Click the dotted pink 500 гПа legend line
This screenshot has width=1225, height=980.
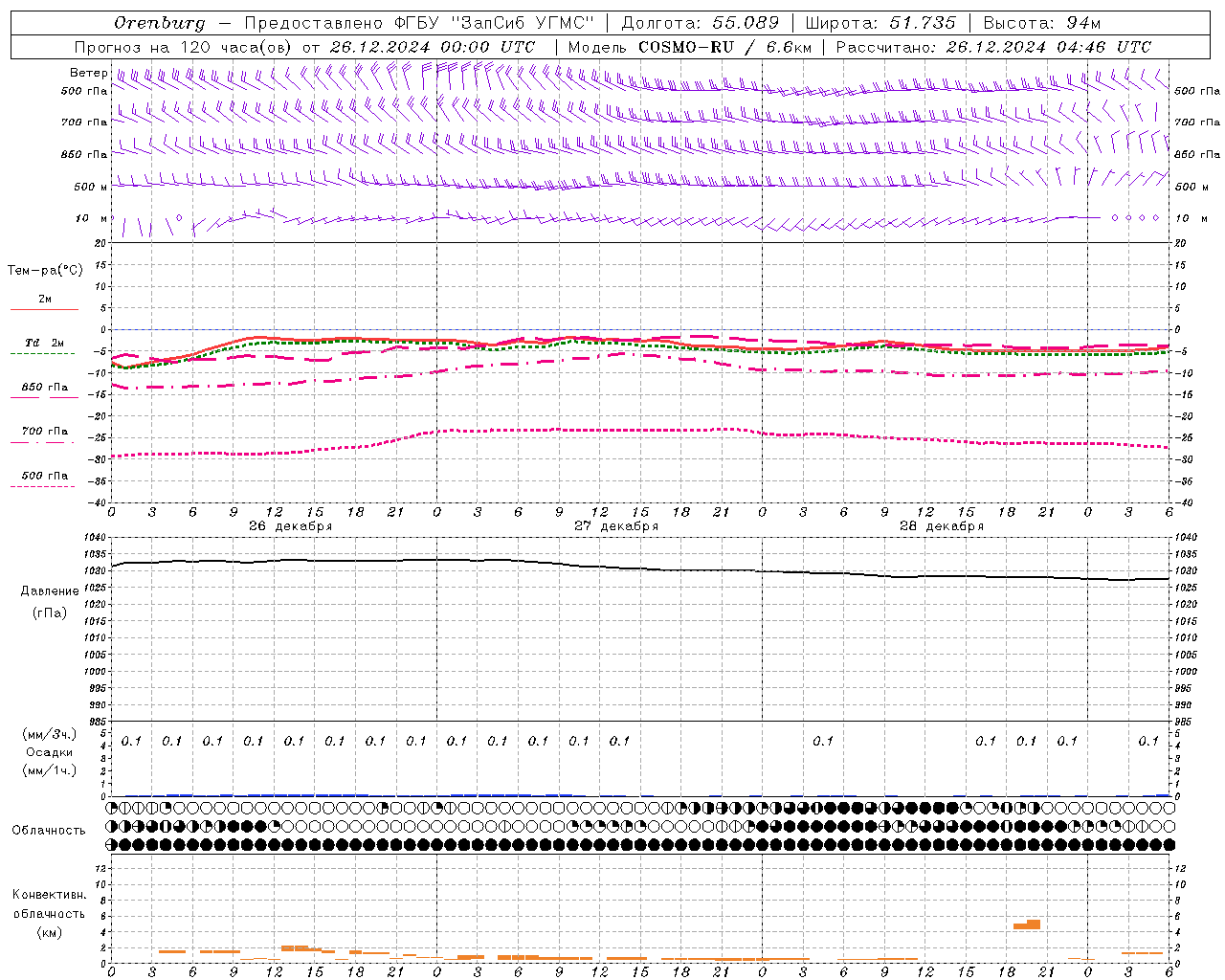coord(43,487)
